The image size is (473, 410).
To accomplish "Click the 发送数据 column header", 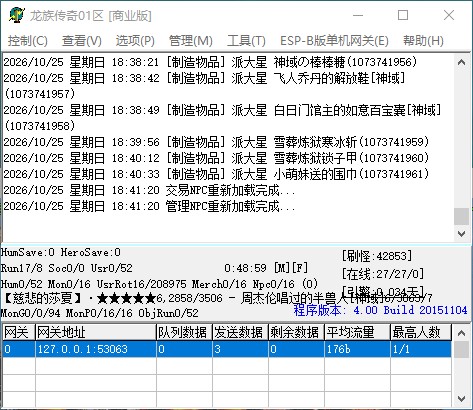I will click(240, 332).
